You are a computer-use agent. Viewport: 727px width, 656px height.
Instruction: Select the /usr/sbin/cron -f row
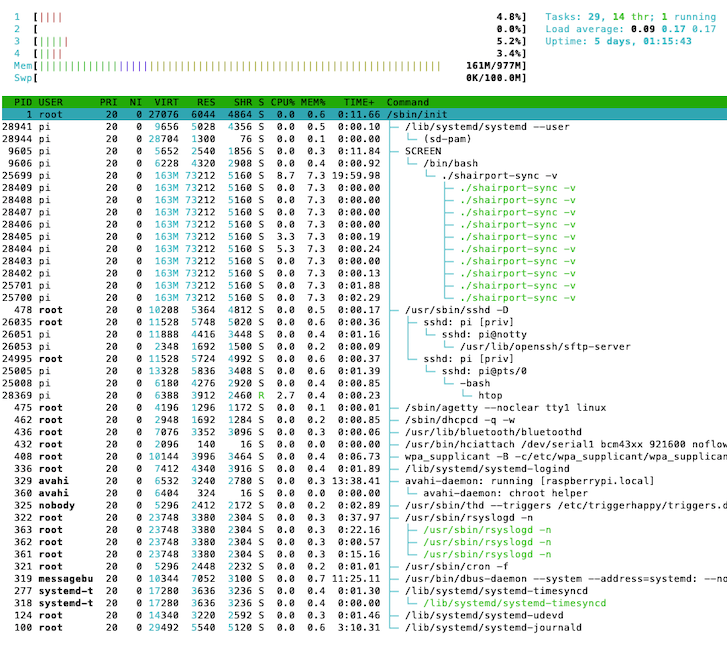click(364, 566)
